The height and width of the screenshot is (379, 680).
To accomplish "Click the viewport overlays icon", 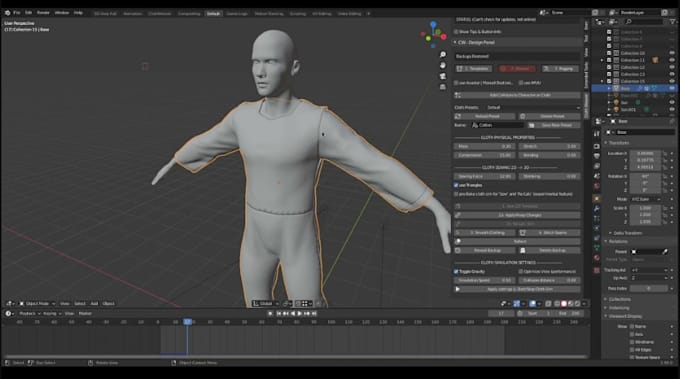I will (533, 304).
